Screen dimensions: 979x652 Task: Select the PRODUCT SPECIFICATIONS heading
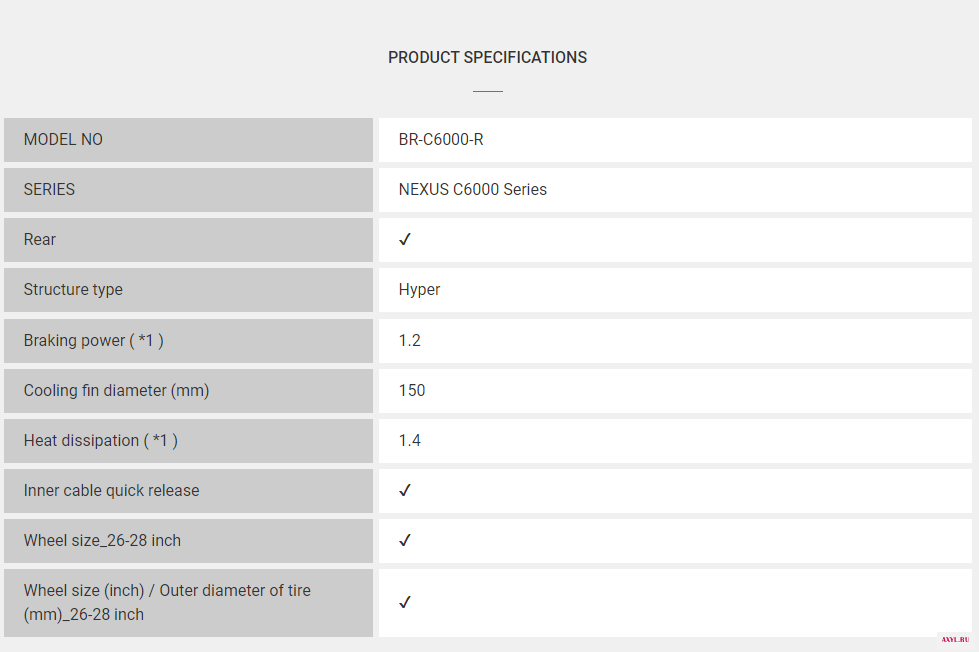coord(488,57)
